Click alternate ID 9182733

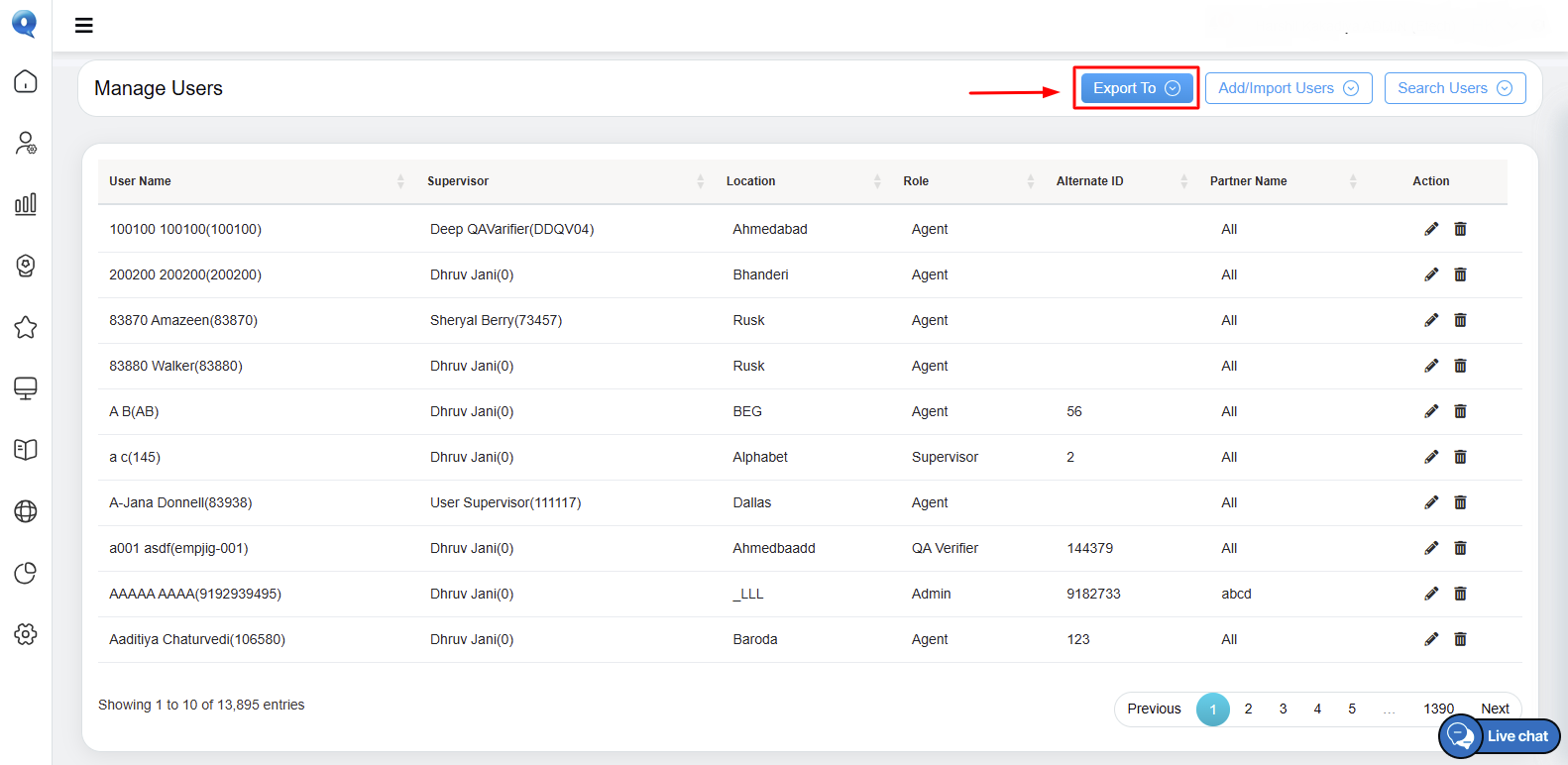coord(1093,594)
